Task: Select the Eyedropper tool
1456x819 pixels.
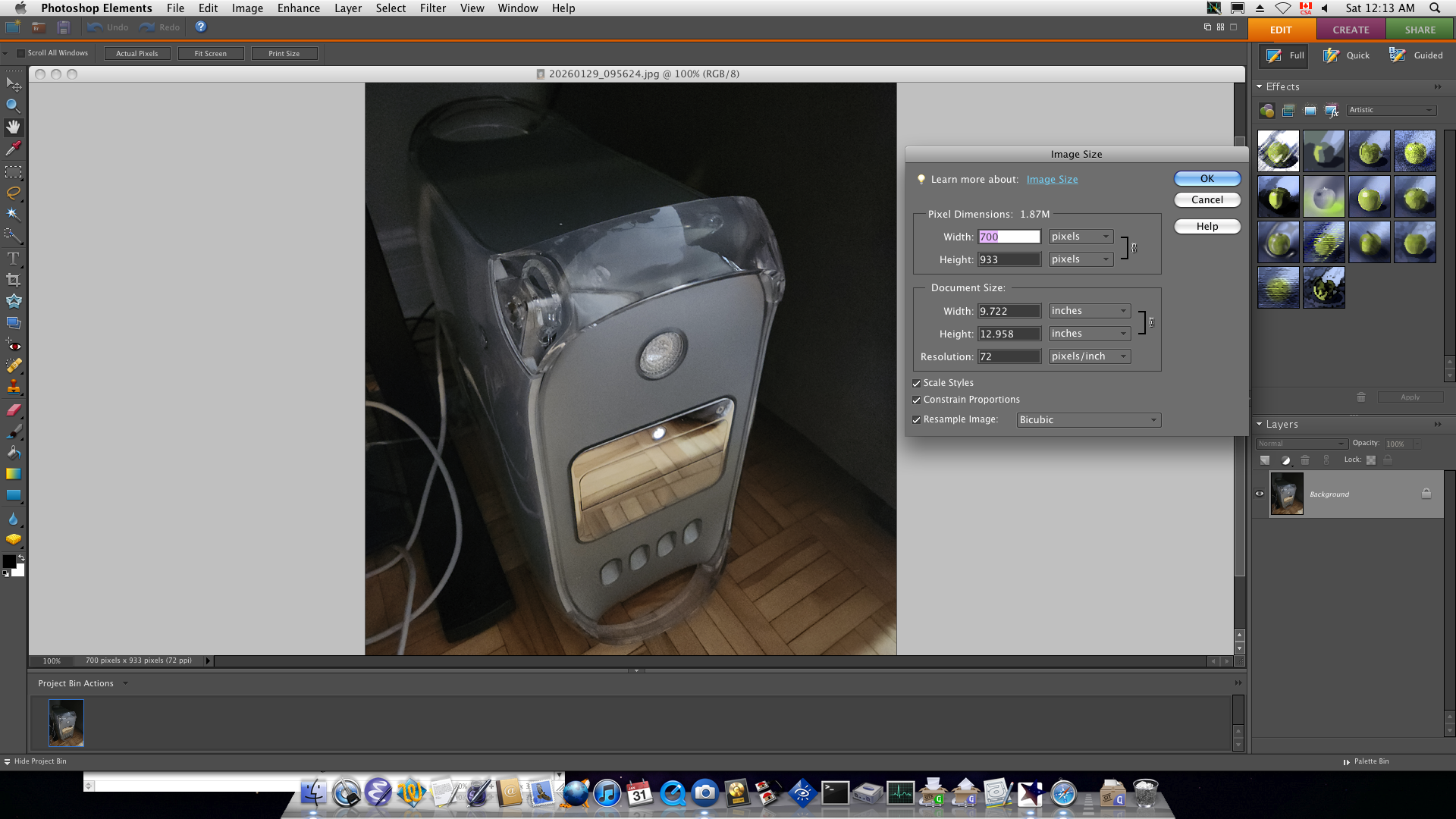Action: point(13,149)
